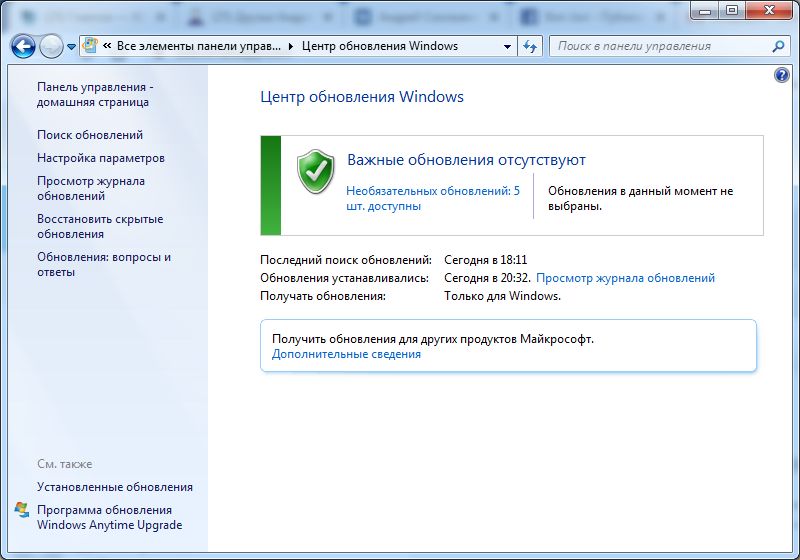
Task: Open "Настройка параметров" in sidebar
Action: 101,158
